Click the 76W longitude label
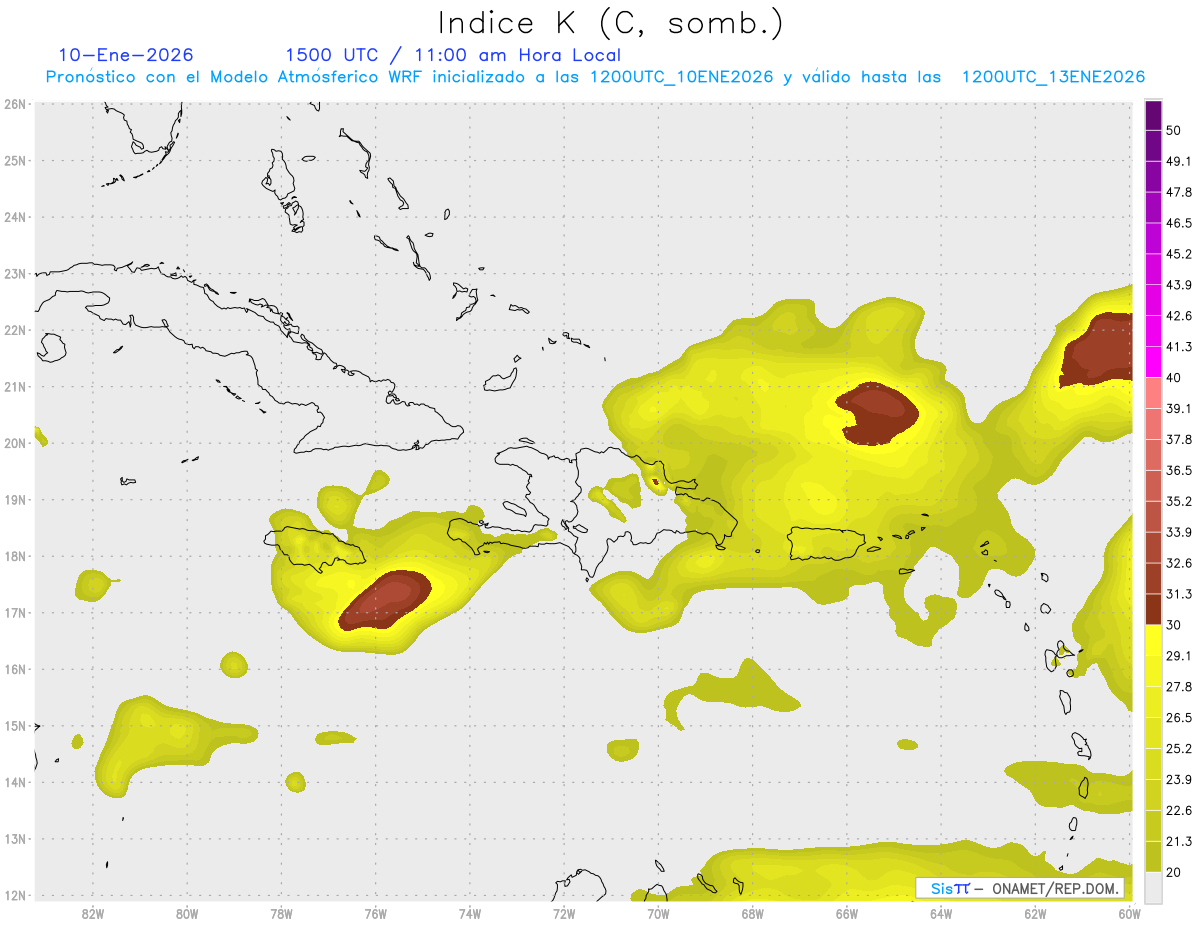 375,913
